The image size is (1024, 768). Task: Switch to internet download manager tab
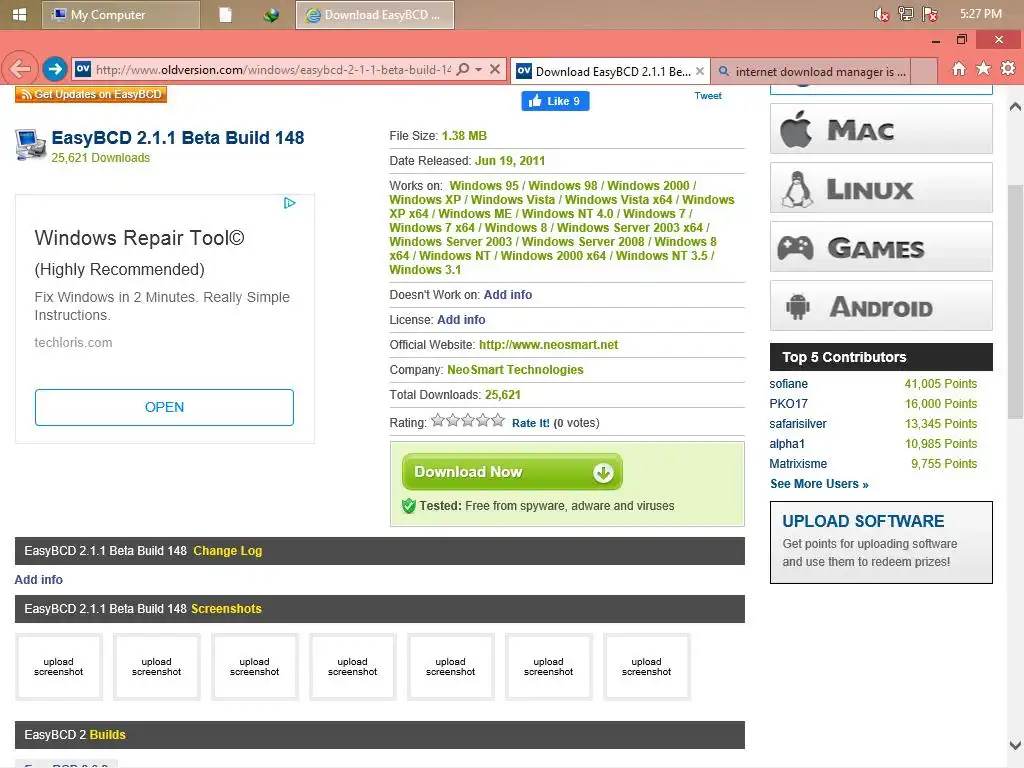[812, 71]
